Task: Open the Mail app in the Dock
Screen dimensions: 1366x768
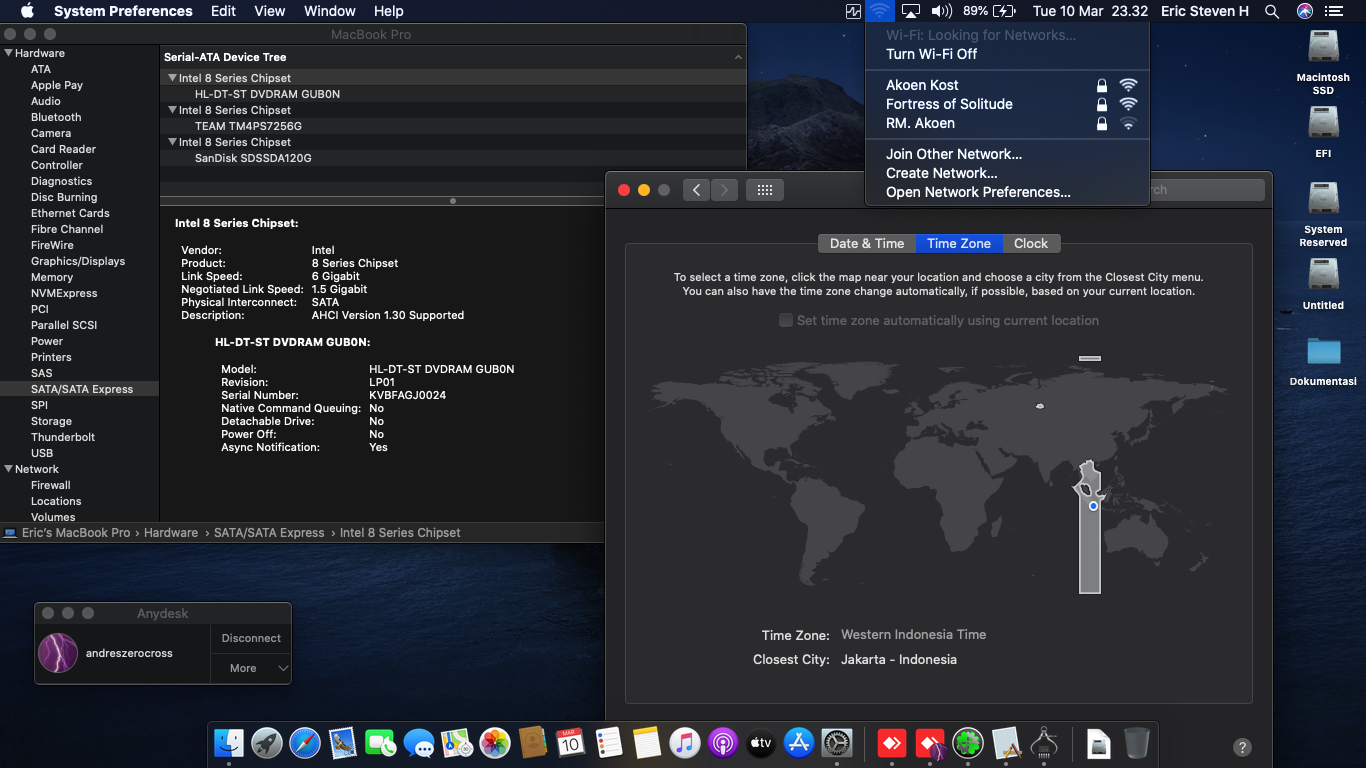Action: [343, 743]
